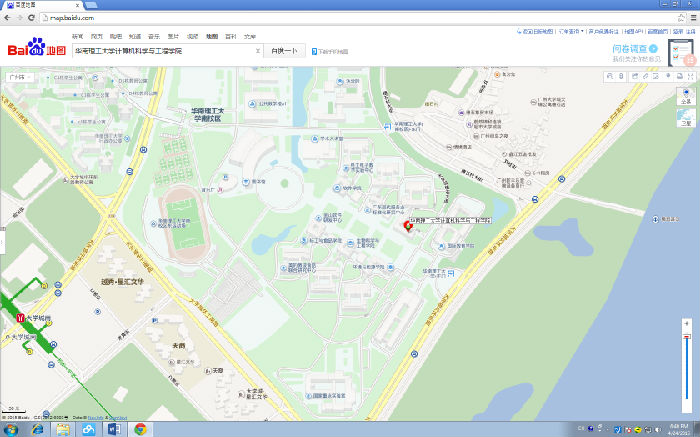This screenshot has height=437, width=700.
Task: Open the 网页 tab in Baidu navigation
Action: (97, 35)
